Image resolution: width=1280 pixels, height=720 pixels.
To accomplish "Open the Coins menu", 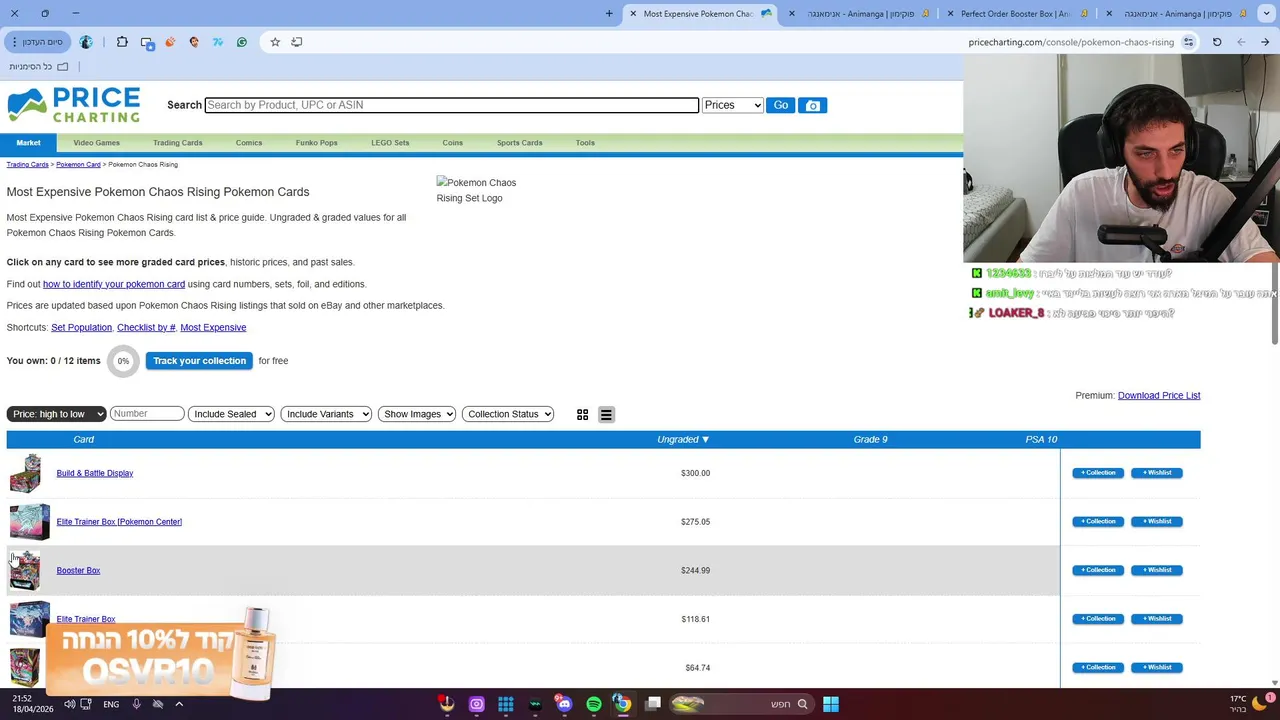I will coord(453,143).
